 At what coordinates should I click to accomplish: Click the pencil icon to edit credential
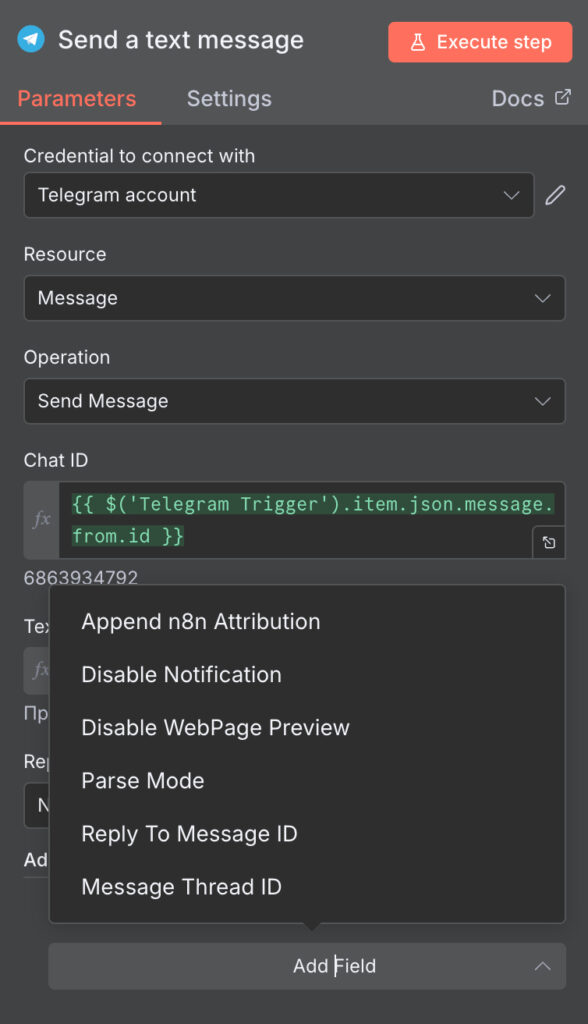point(555,195)
